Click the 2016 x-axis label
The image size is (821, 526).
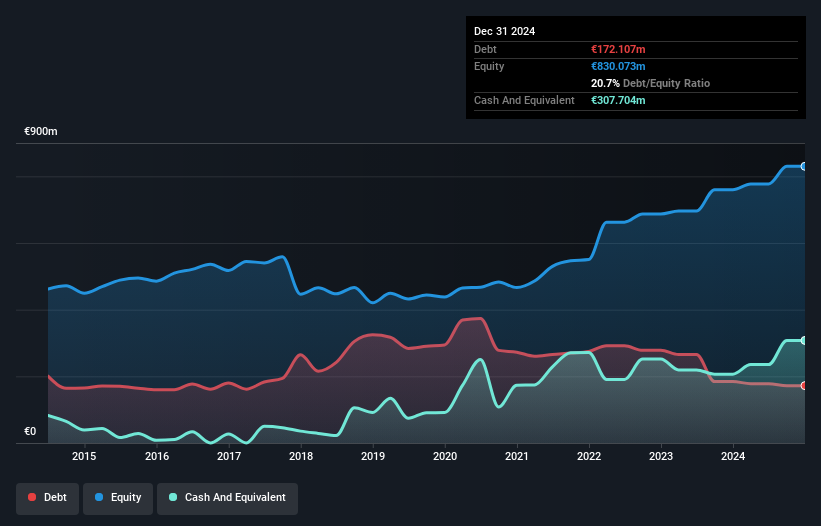(157, 456)
